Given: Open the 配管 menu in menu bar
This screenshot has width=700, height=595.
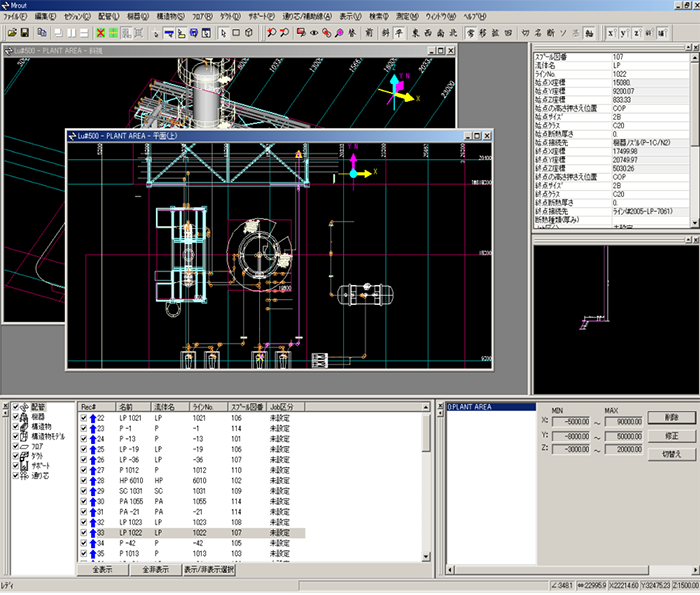Looking at the screenshot, I should click(x=107, y=18).
